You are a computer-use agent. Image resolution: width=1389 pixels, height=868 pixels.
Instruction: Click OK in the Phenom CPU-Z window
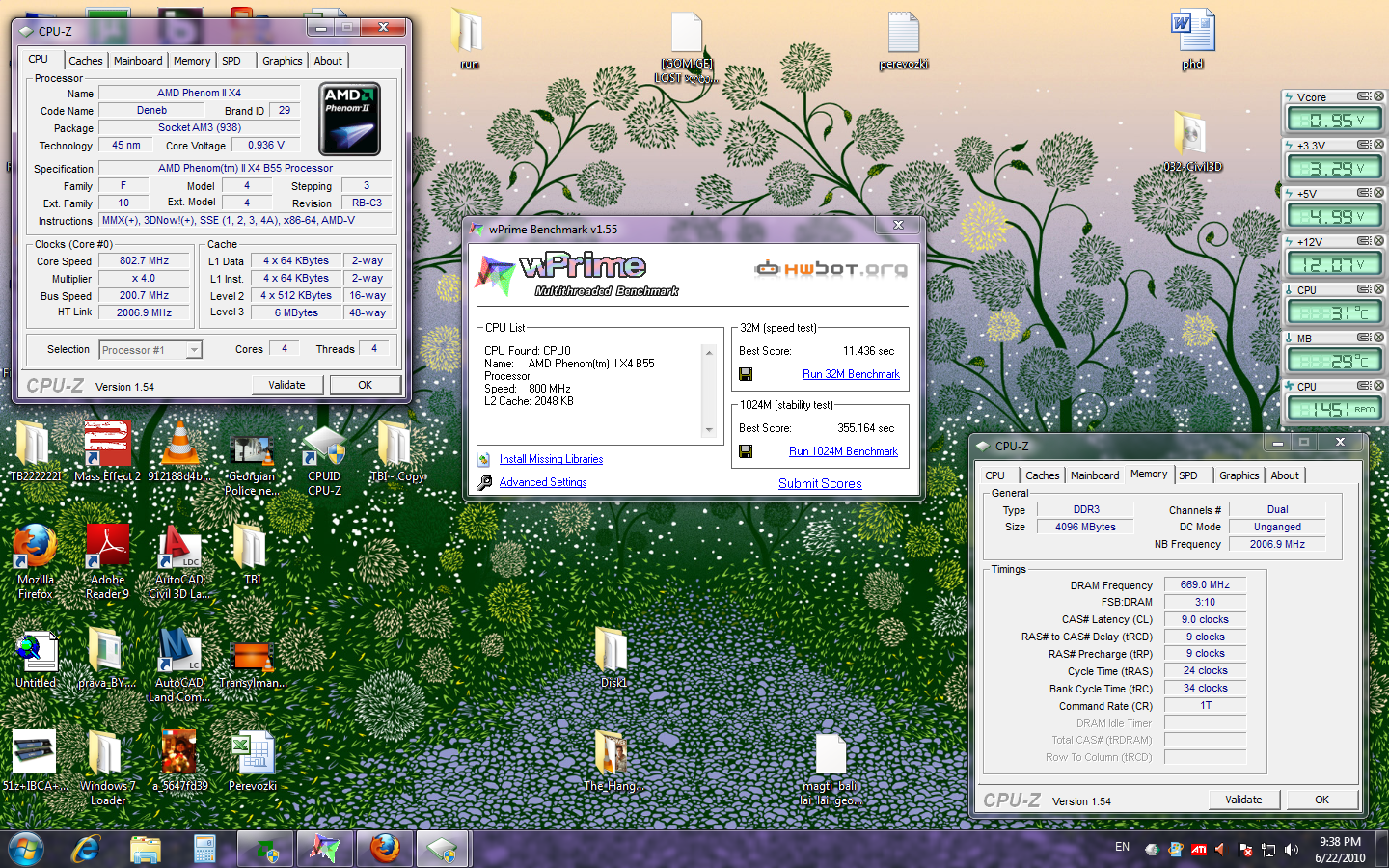tap(365, 385)
